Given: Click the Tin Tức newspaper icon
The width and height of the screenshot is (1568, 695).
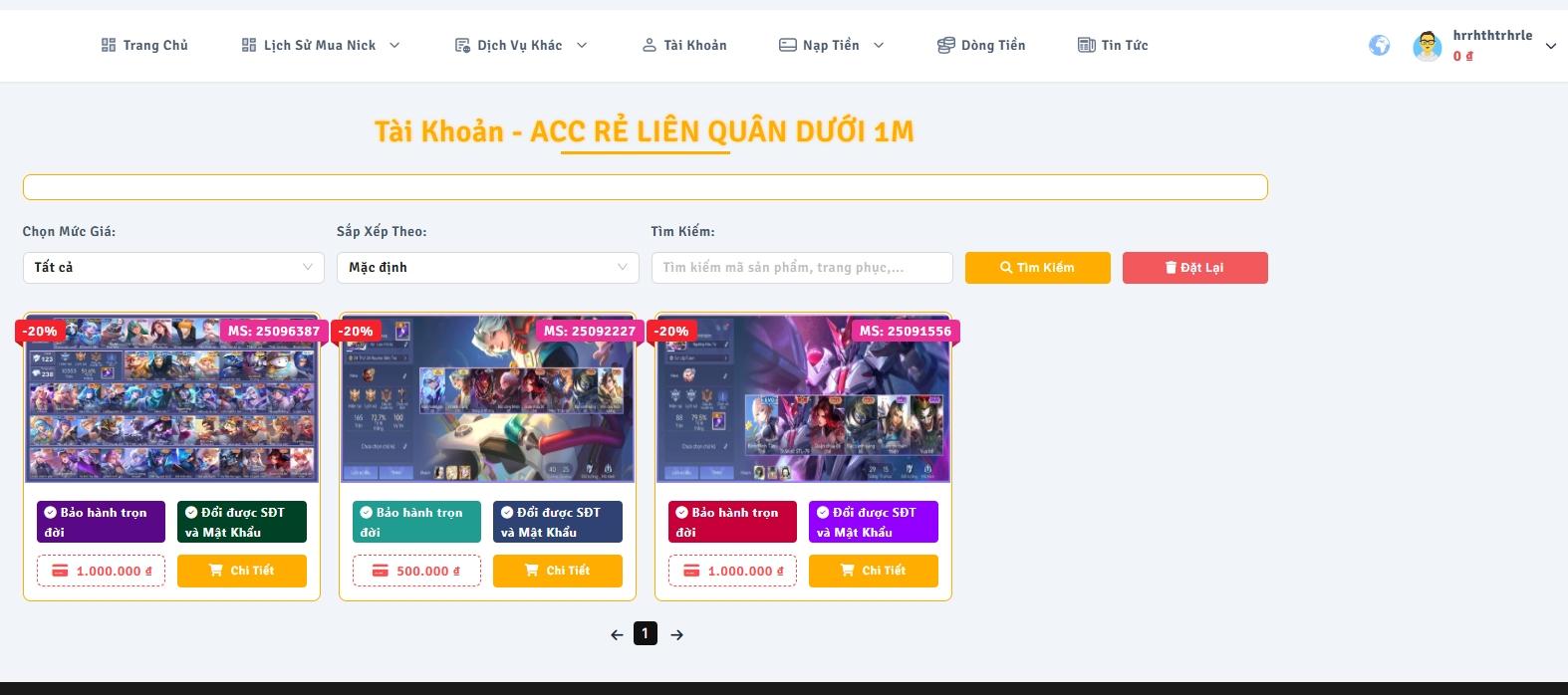Looking at the screenshot, I should [x=1087, y=45].
